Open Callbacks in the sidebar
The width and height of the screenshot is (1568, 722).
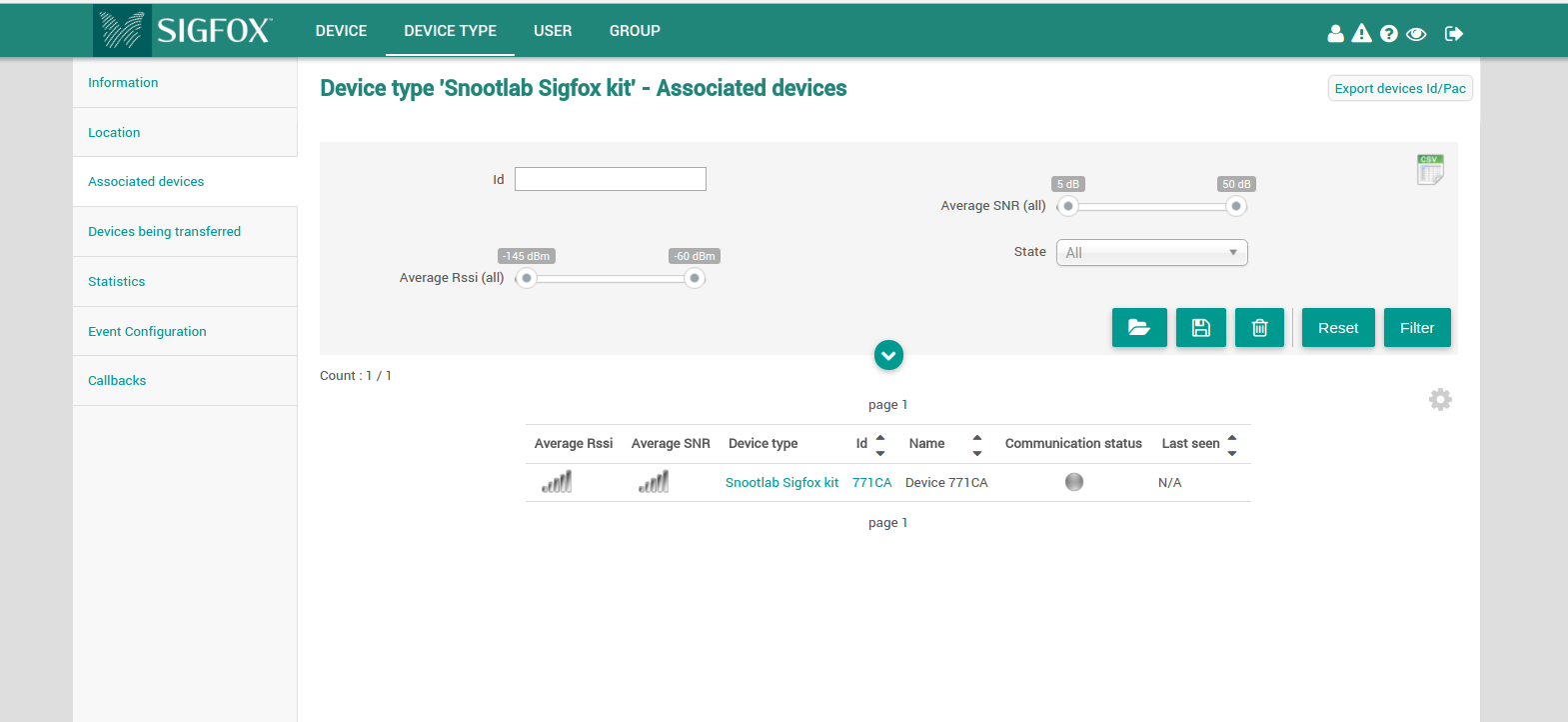click(x=185, y=381)
